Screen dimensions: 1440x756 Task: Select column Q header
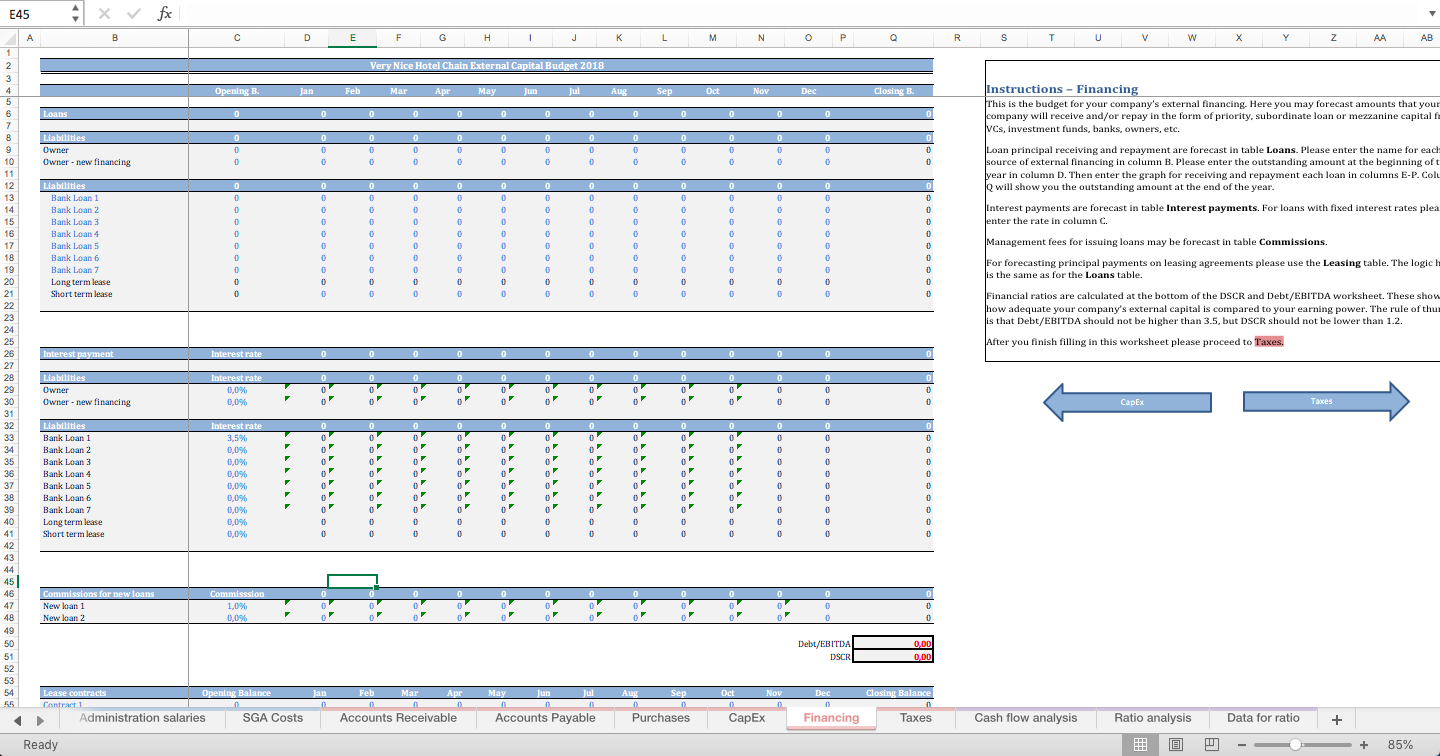pos(892,37)
